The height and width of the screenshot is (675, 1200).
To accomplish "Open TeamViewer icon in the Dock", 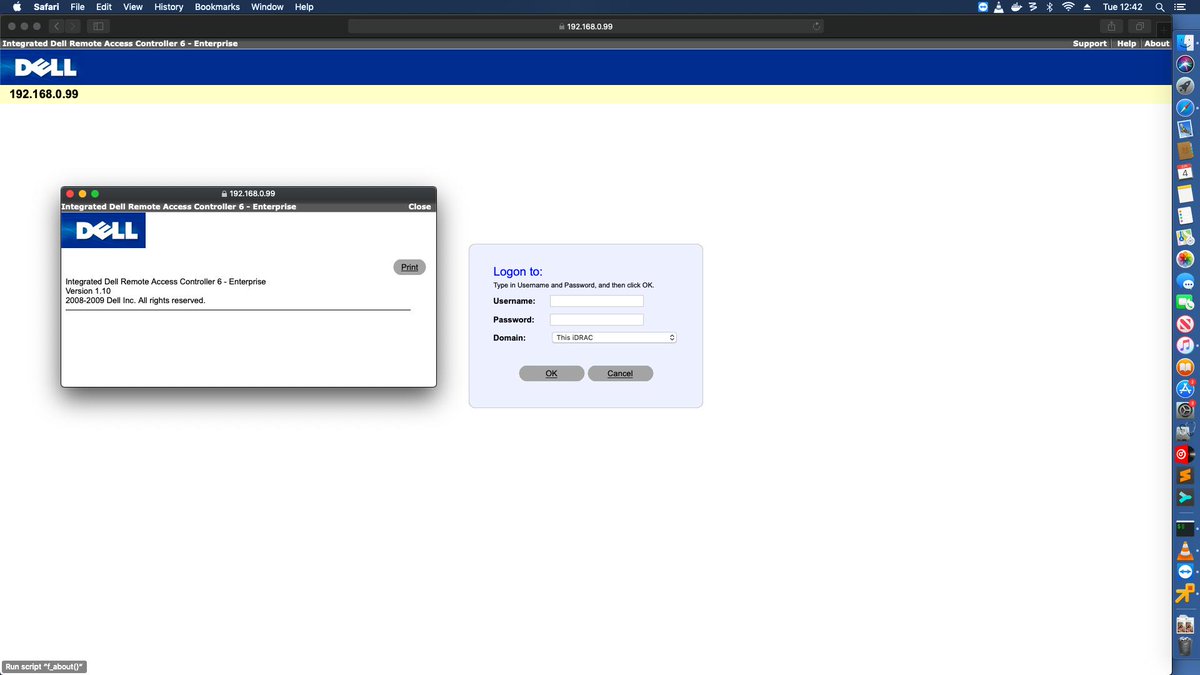I will [x=1185, y=571].
